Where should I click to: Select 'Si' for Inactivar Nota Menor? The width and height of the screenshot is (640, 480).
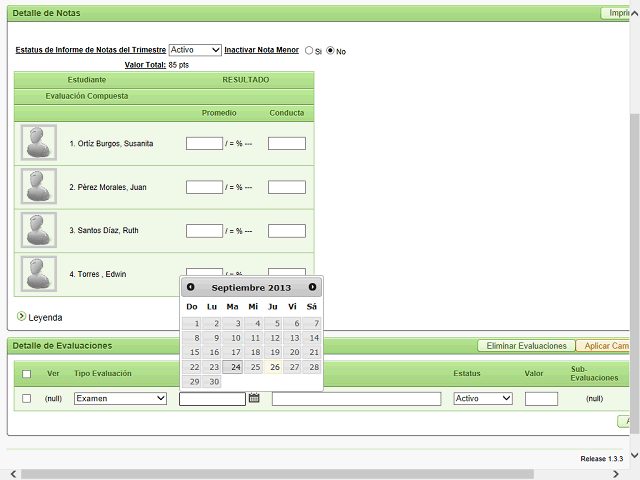tap(308, 51)
